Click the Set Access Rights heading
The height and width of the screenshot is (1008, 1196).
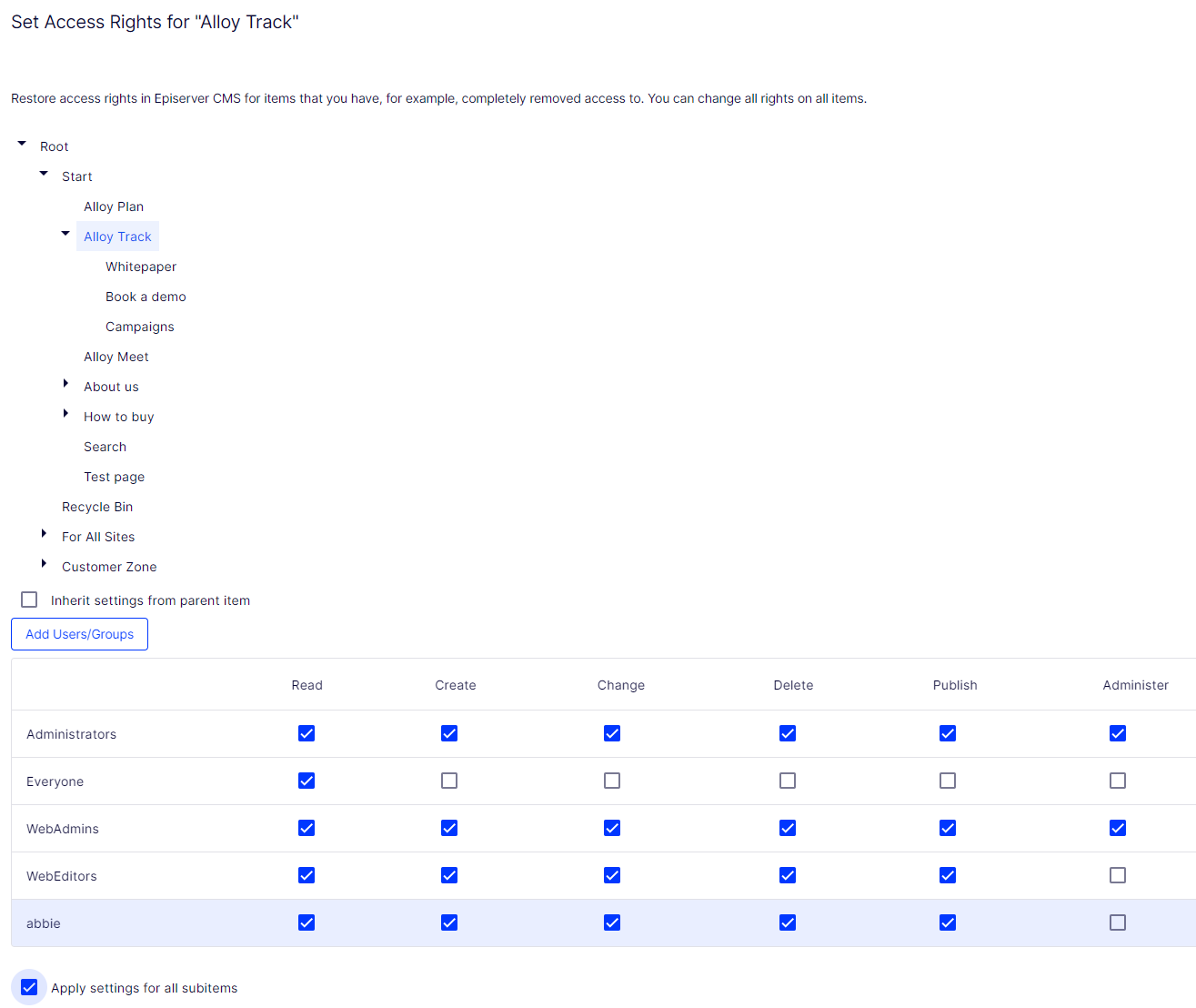tap(155, 22)
